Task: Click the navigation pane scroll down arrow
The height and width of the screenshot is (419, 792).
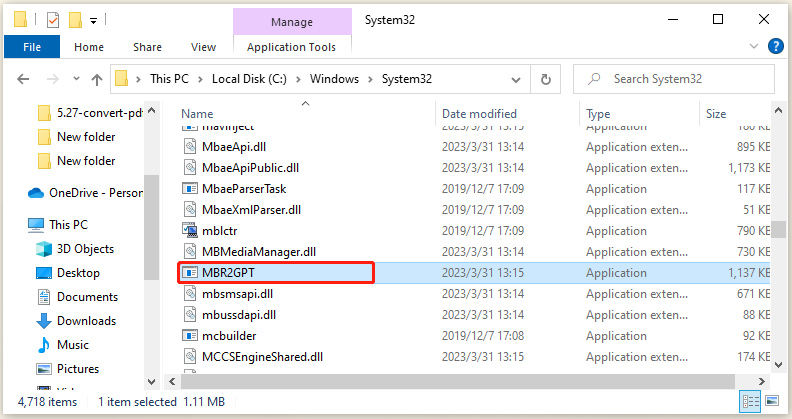Action: click(x=151, y=382)
